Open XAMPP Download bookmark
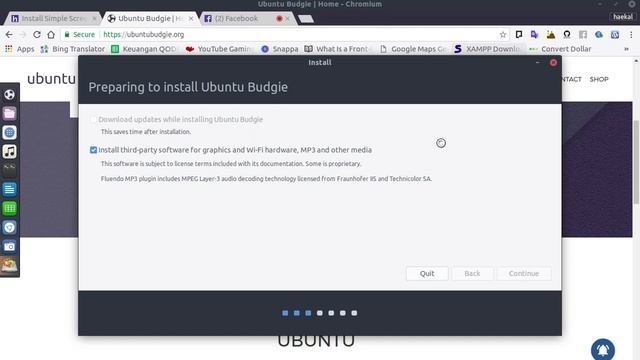Image resolution: width=640 pixels, height=360 pixels. [488, 49]
